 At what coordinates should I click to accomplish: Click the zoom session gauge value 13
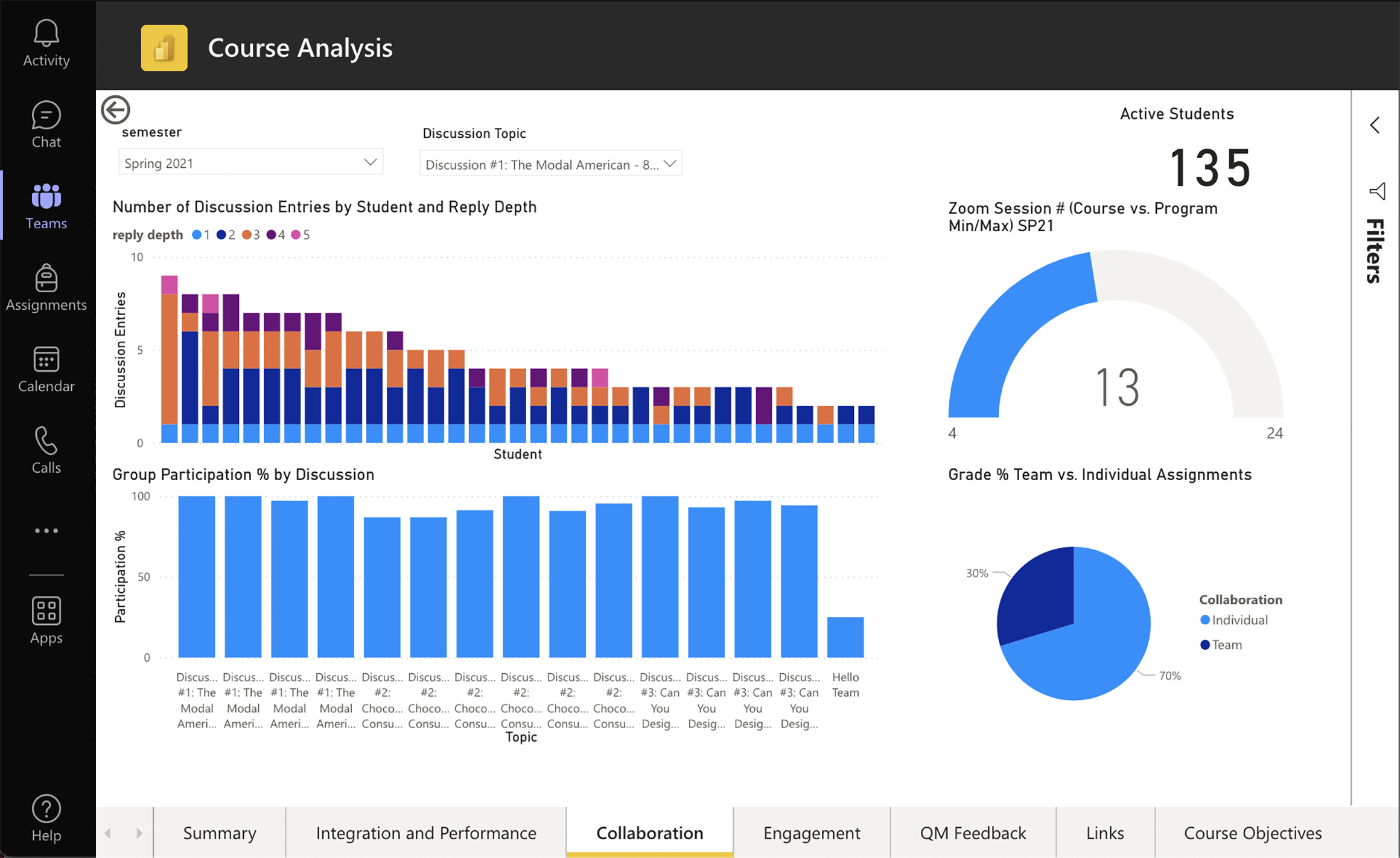pyautogui.click(x=1117, y=387)
